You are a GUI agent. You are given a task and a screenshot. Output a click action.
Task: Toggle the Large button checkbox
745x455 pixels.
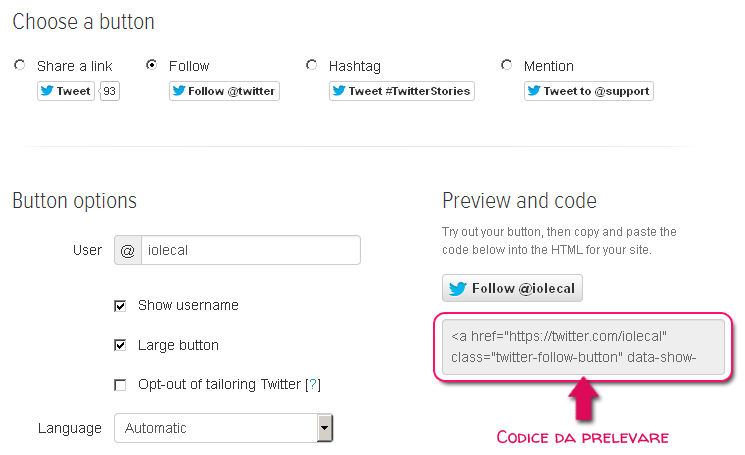pyautogui.click(x=120, y=345)
